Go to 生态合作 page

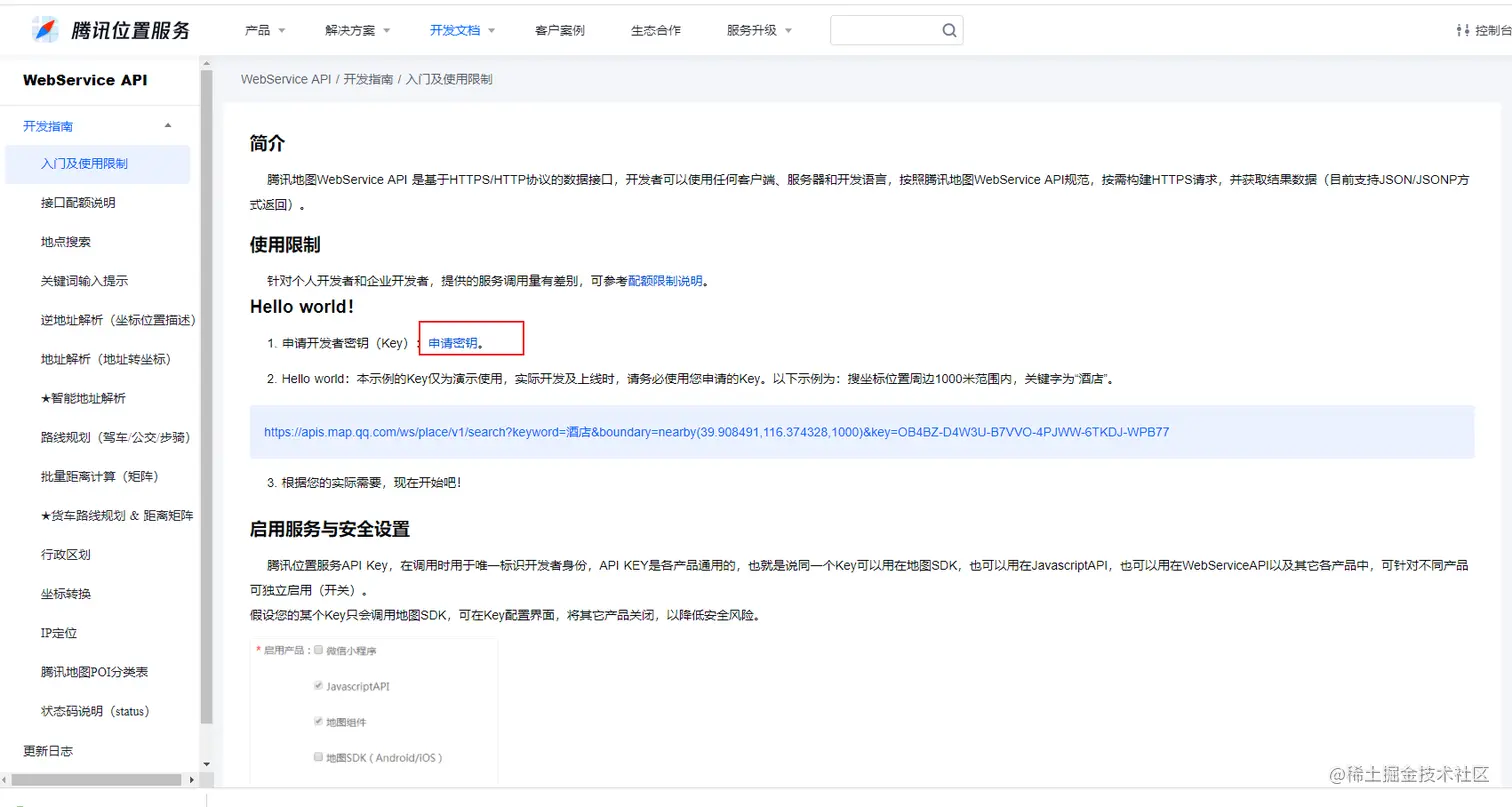coord(656,30)
